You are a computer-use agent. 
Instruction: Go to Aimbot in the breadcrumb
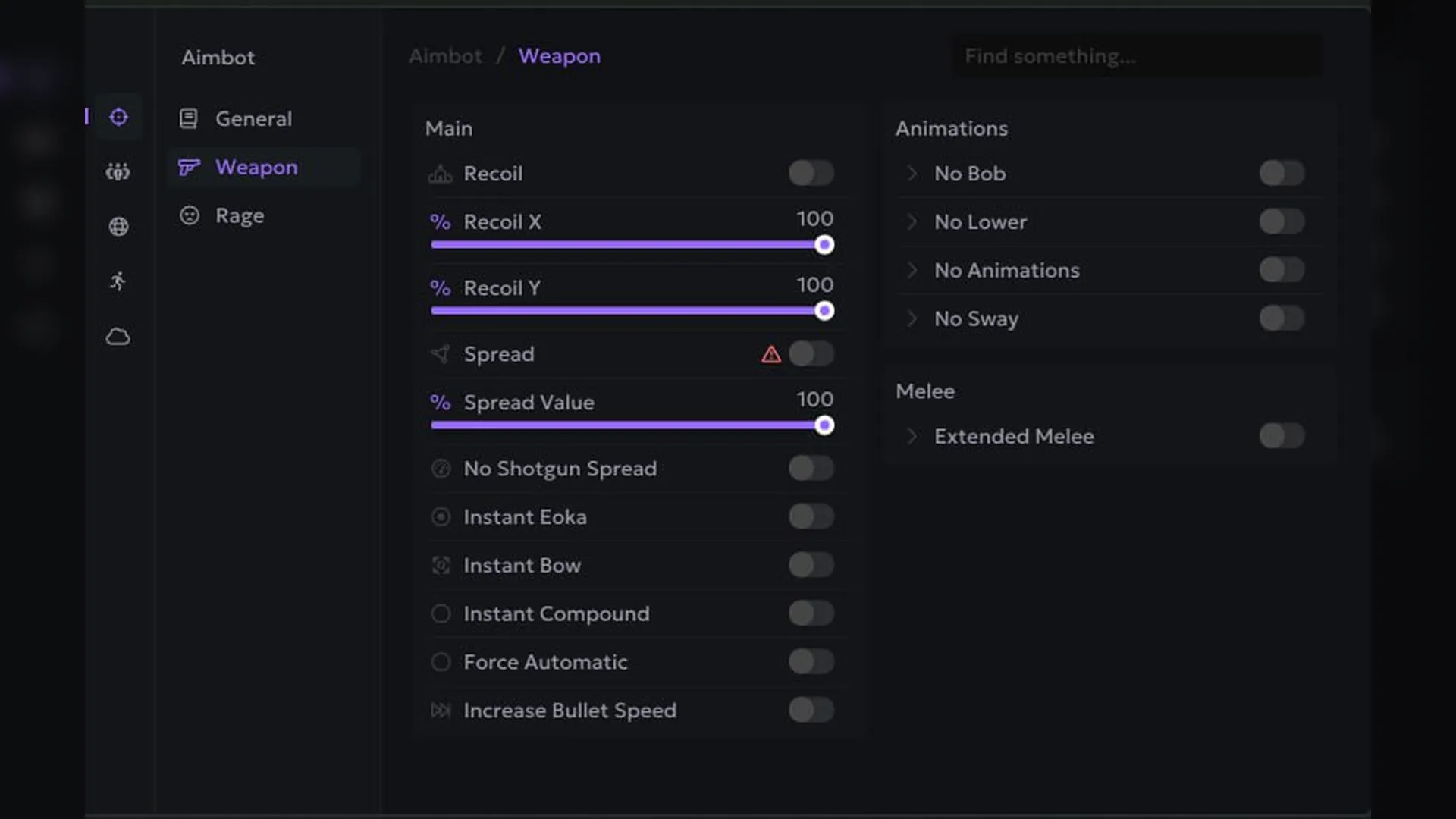tap(445, 56)
